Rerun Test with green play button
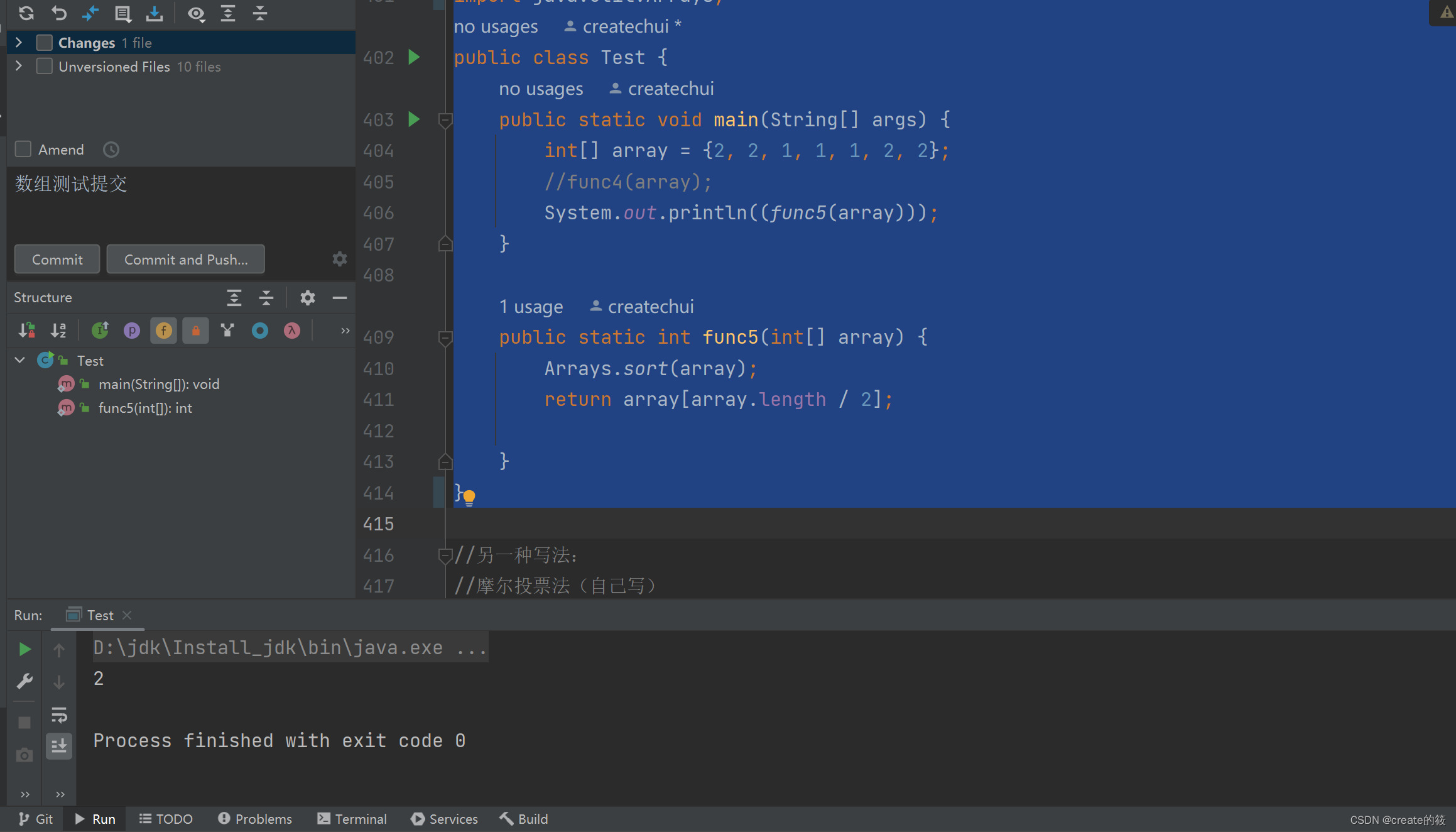 [x=24, y=649]
